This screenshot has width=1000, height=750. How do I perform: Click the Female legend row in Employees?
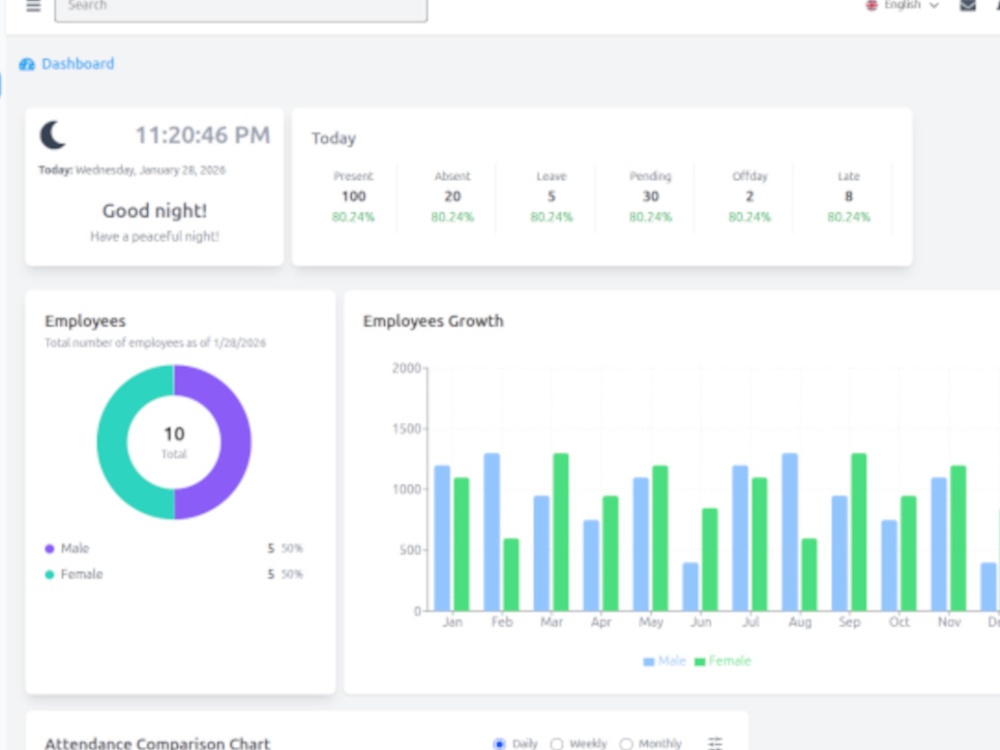point(173,574)
